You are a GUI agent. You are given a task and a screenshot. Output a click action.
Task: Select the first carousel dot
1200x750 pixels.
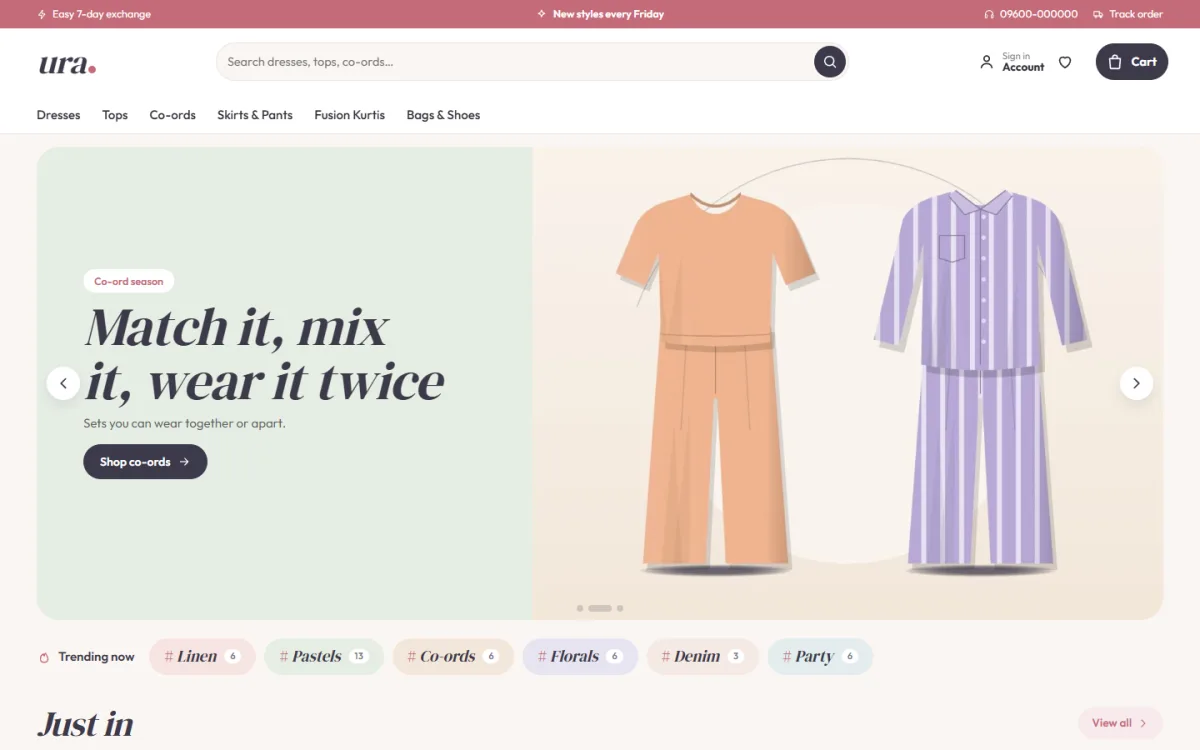580,608
